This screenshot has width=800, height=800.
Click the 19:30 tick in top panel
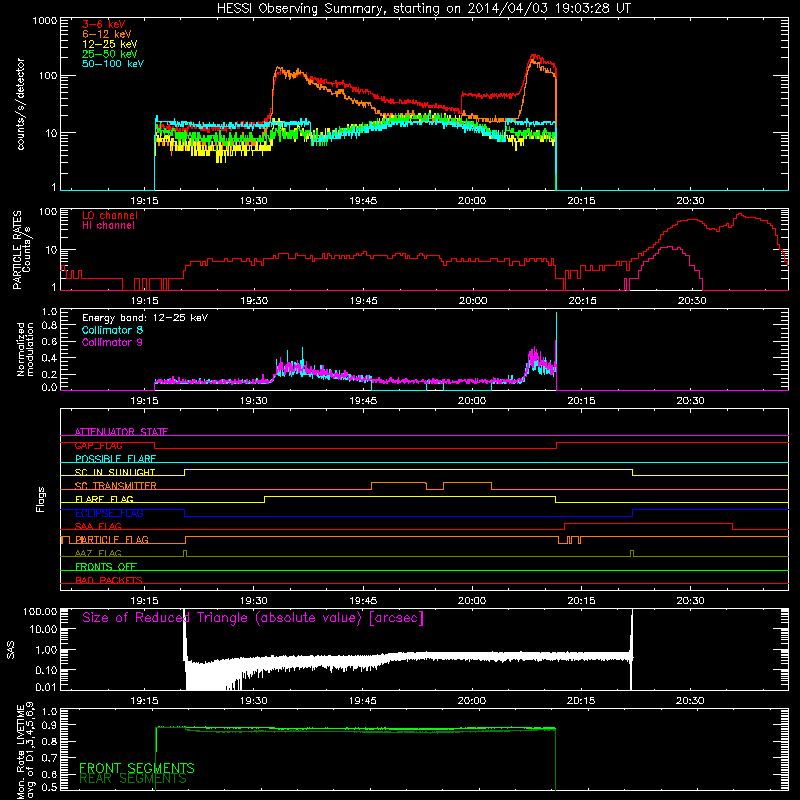(x=254, y=201)
